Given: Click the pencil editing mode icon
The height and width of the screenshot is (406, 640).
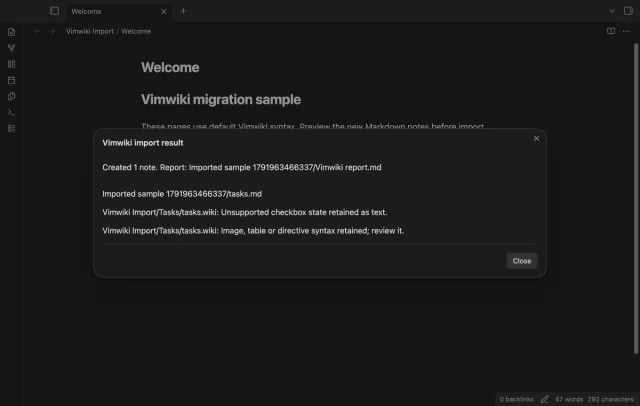Looking at the screenshot, I should (544, 399).
